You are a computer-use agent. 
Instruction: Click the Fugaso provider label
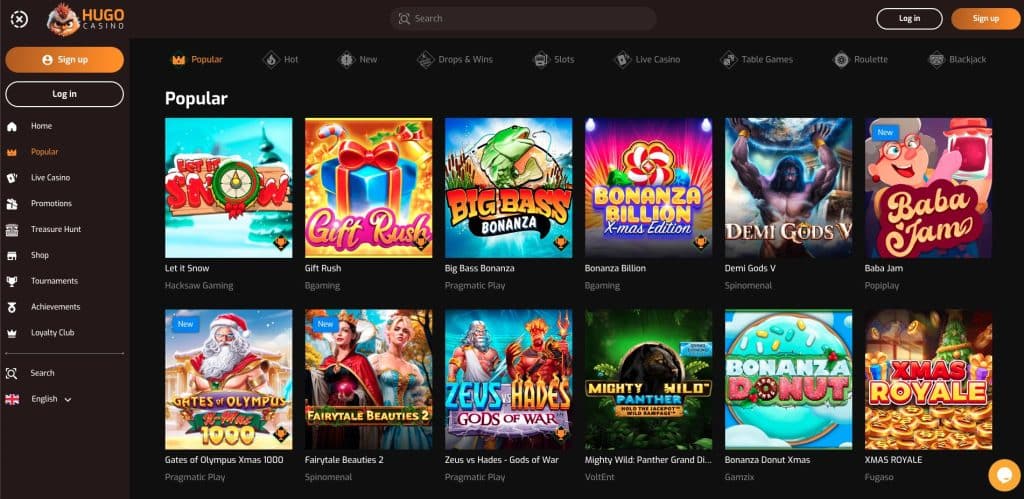click(x=879, y=477)
